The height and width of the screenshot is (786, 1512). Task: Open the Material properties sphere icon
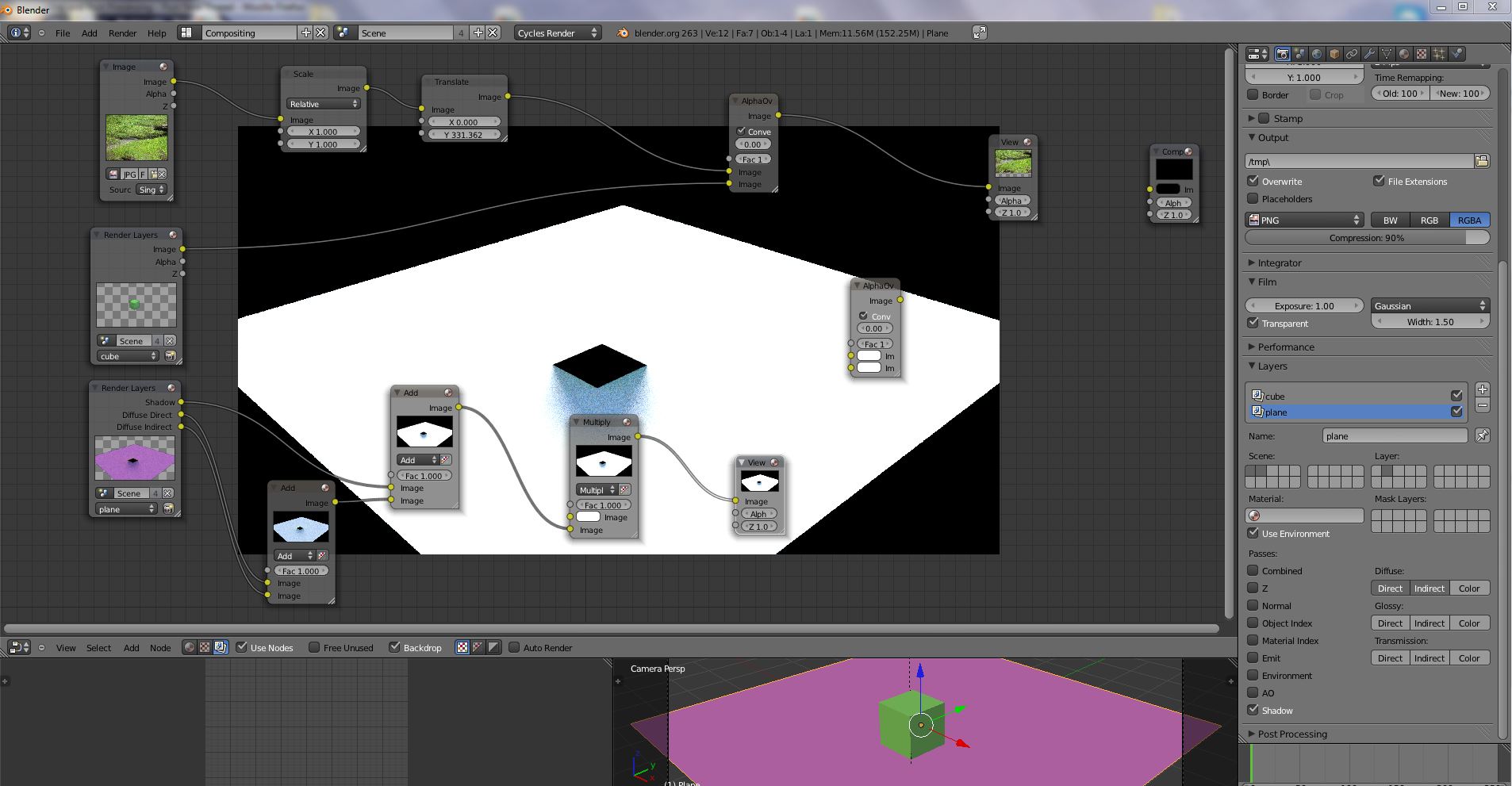coord(1404,54)
